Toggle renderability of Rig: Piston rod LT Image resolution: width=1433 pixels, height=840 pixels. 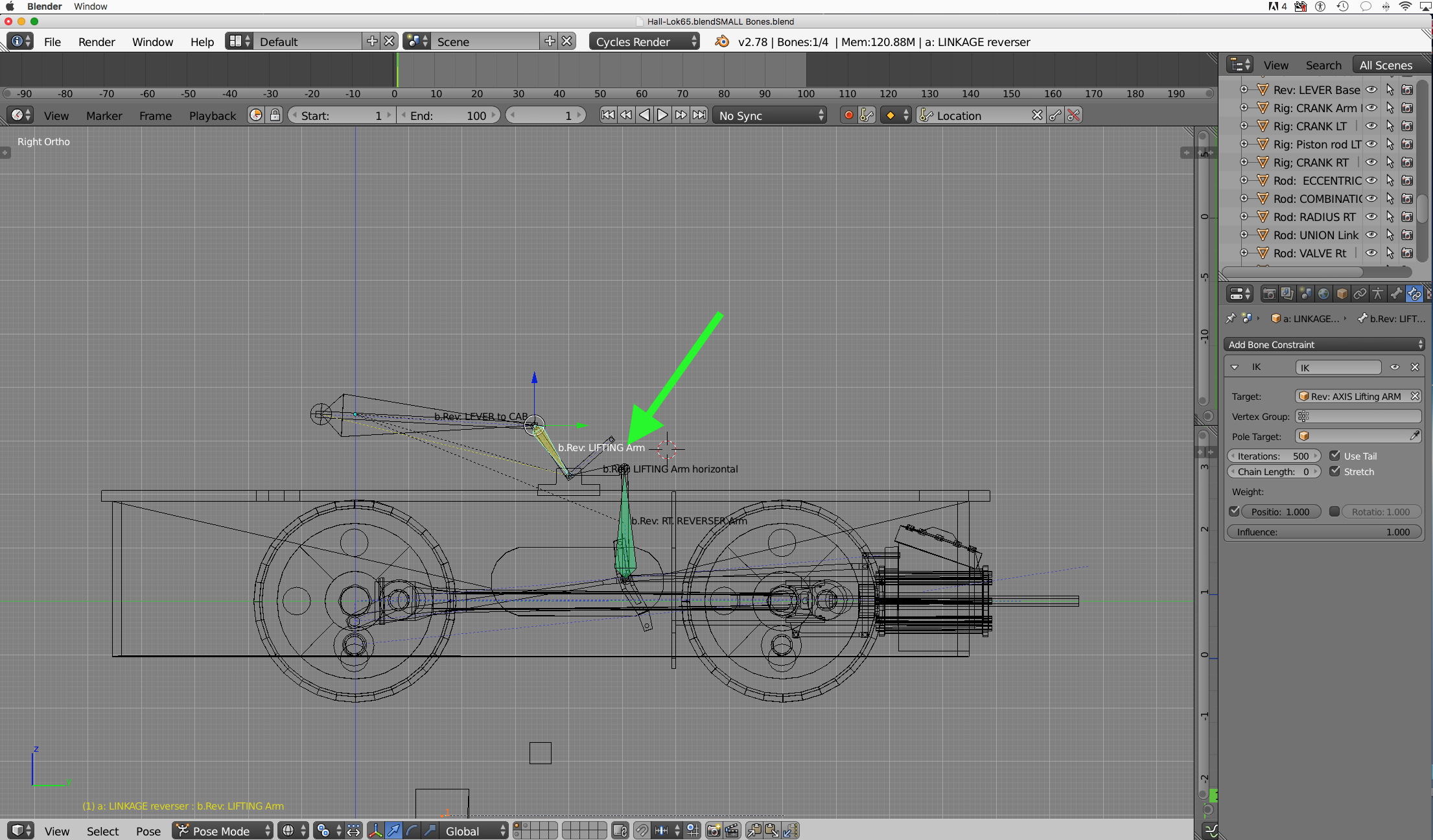click(1407, 144)
